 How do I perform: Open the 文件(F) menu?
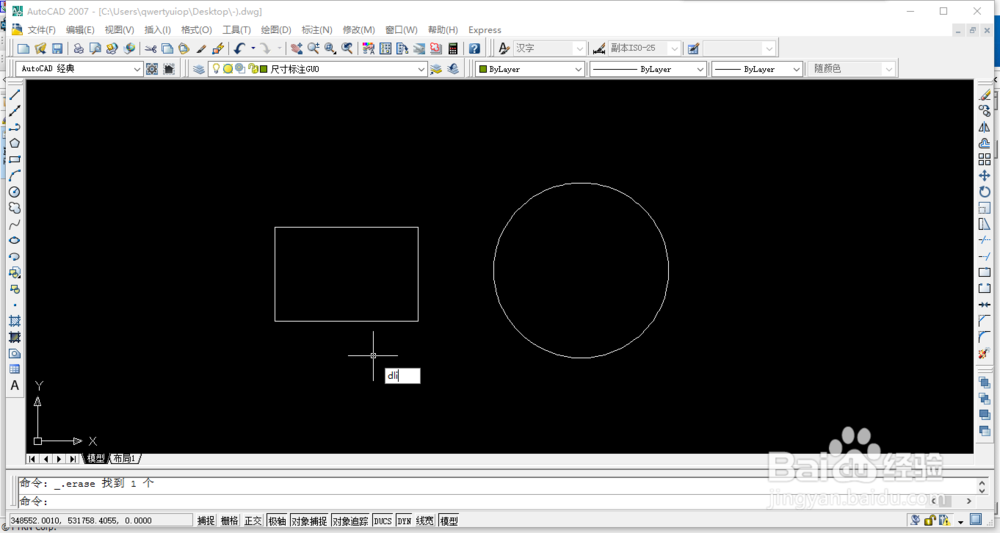point(41,30)
